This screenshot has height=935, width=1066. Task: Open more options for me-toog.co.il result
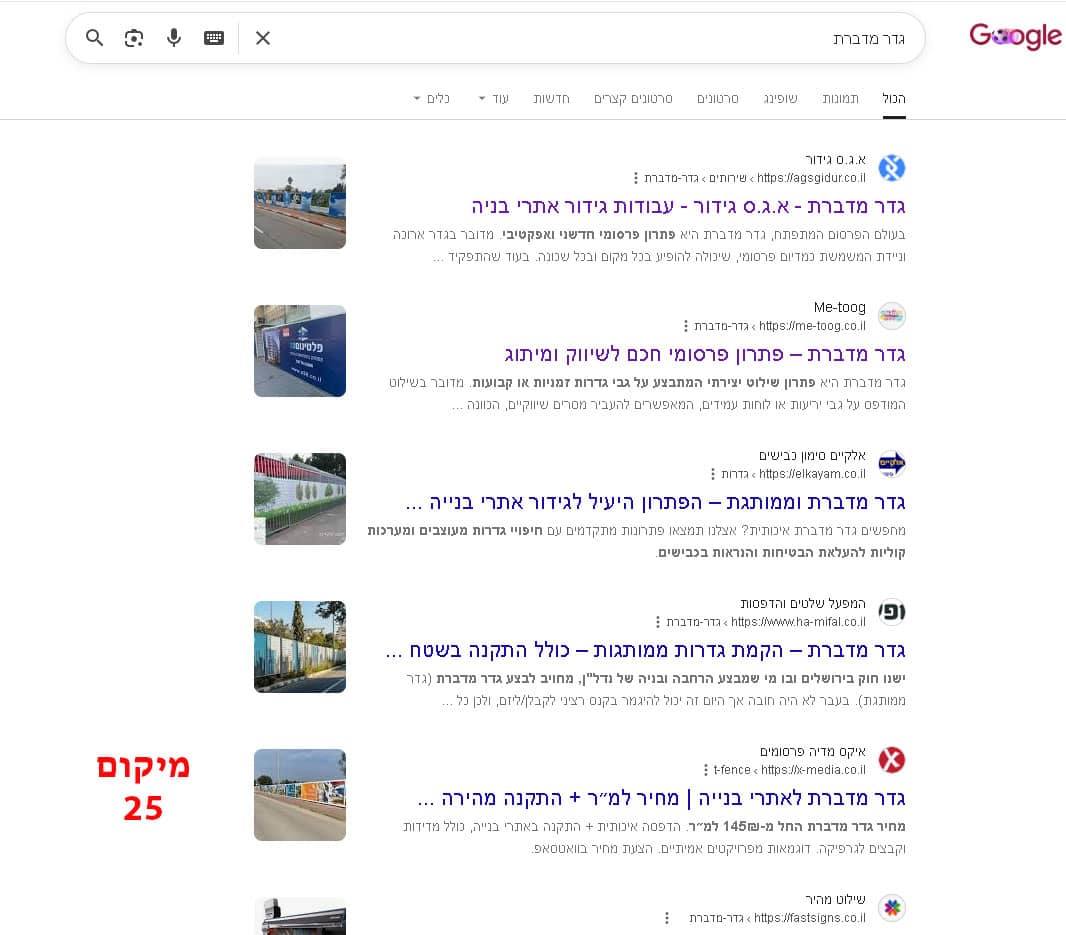(x=685, y=326)
